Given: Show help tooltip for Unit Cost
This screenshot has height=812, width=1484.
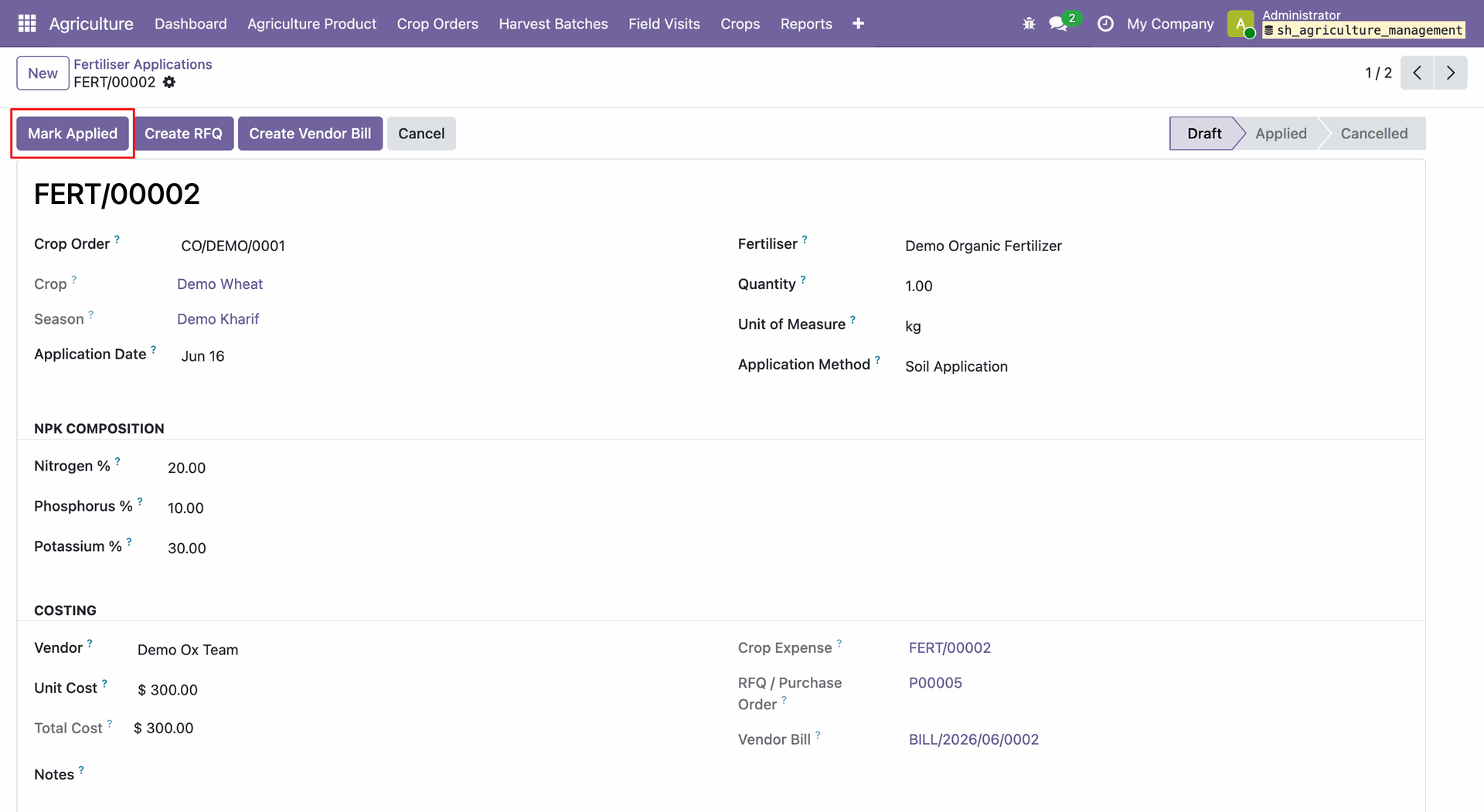Looking at the screenshot, I should pyautogui.click(x=104, y=683).
